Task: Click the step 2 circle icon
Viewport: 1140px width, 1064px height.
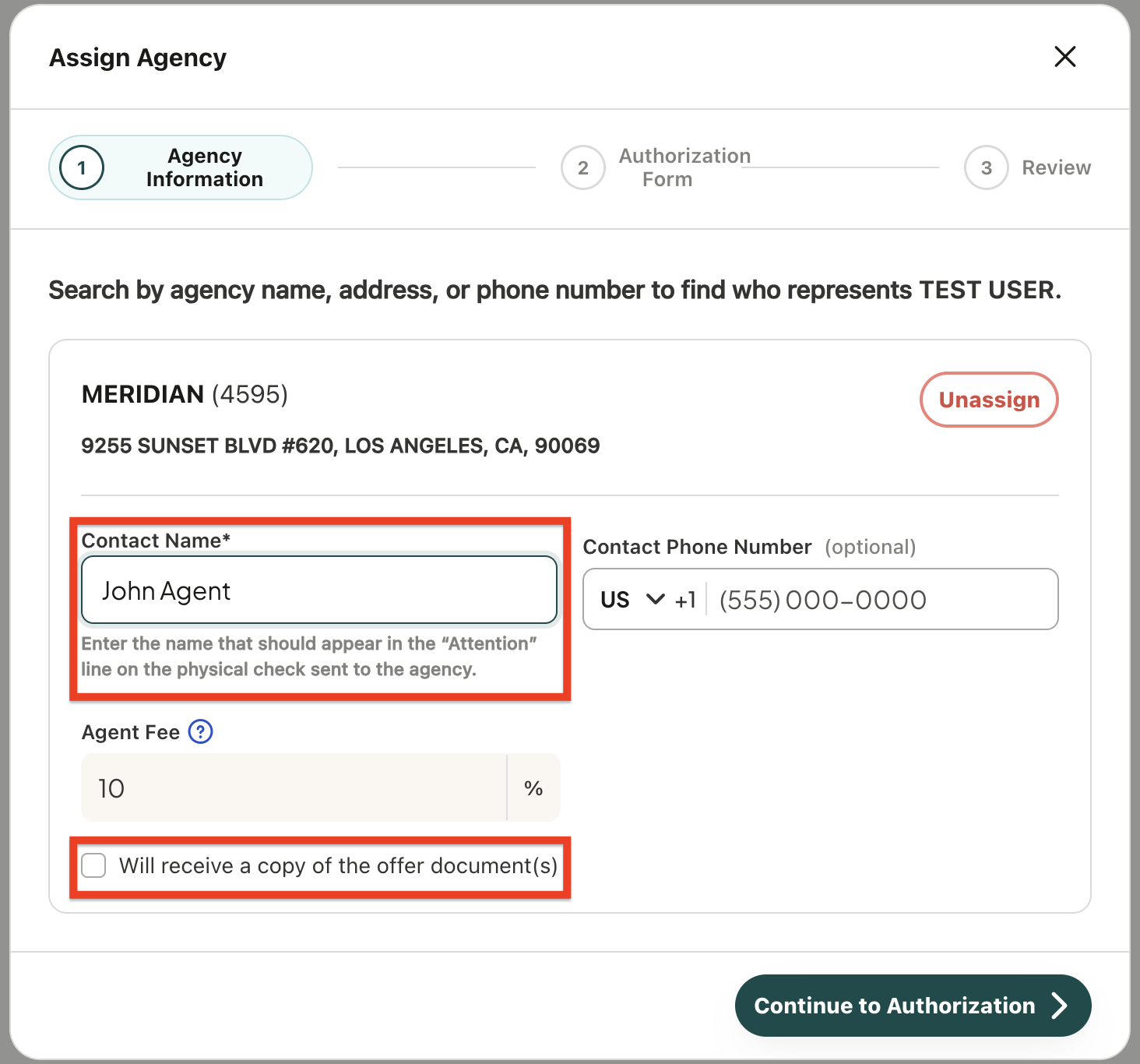Action: (x=583, y=167)
